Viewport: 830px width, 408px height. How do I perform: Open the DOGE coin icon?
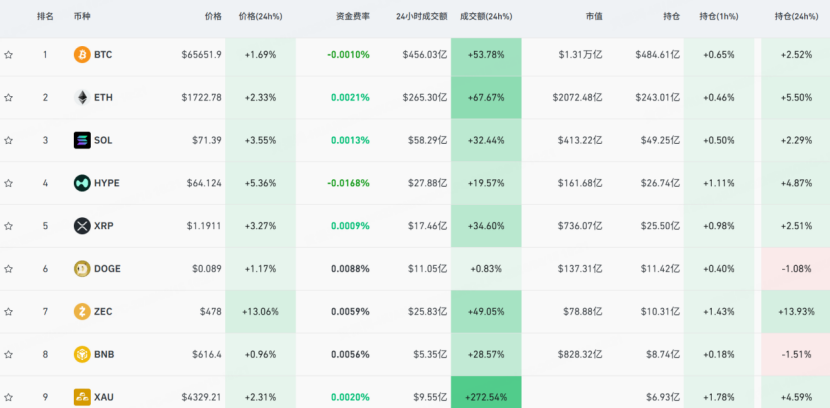[x=82, y=269]
